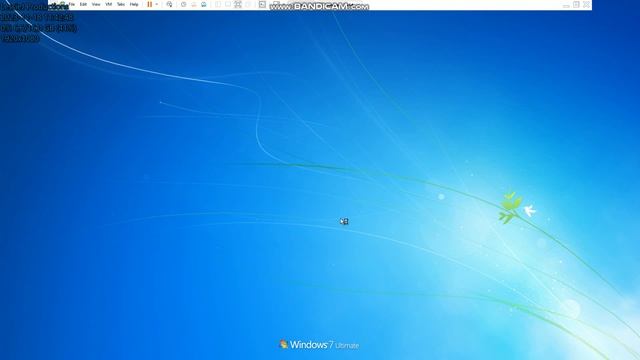Click the take snapshot clock icon
Screen dimensions: 640x360
point(184,4)
